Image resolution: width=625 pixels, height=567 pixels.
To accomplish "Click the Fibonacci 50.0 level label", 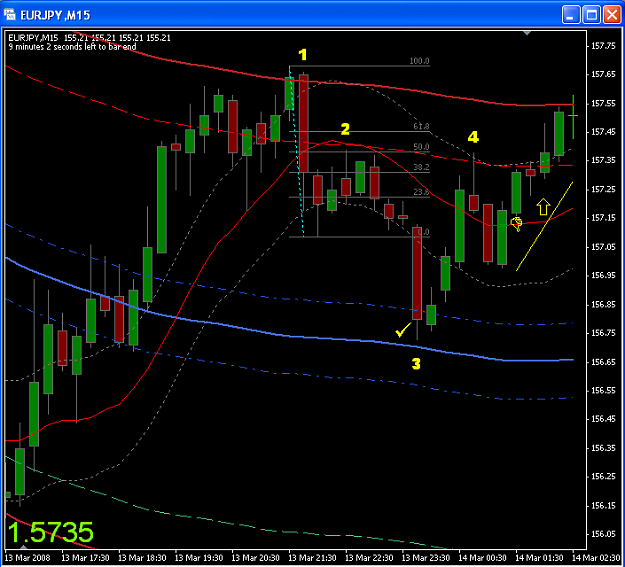I will coord(421,147).
